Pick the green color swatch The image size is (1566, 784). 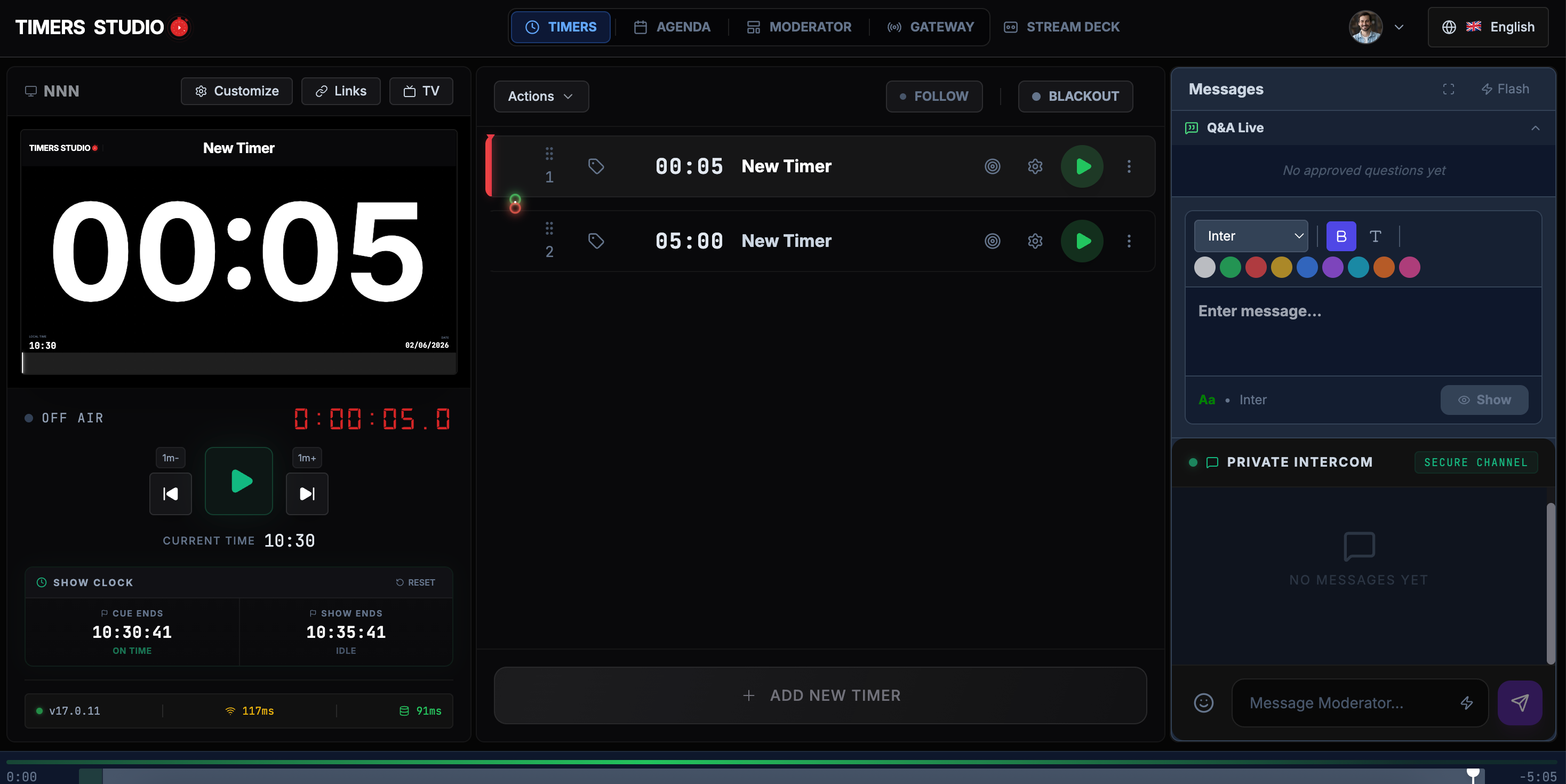pos(1231,267)
